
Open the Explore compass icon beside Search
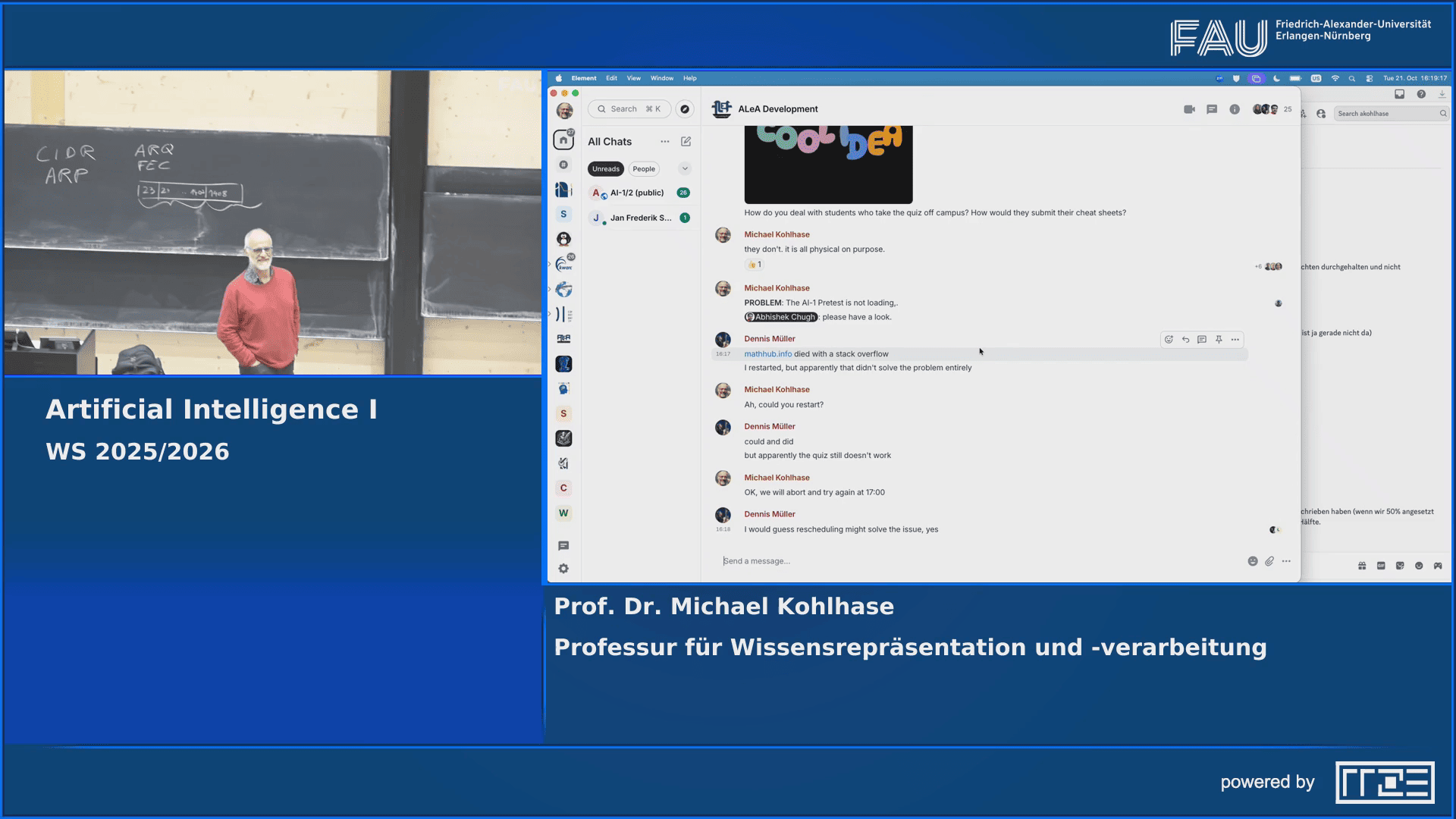tap(684, 109)
